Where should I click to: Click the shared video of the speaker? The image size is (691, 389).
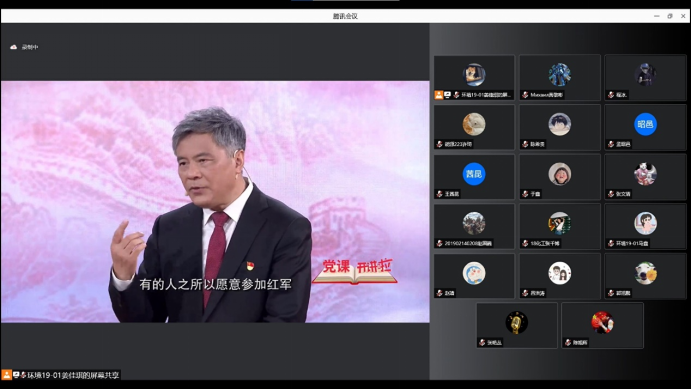(215, 202)
